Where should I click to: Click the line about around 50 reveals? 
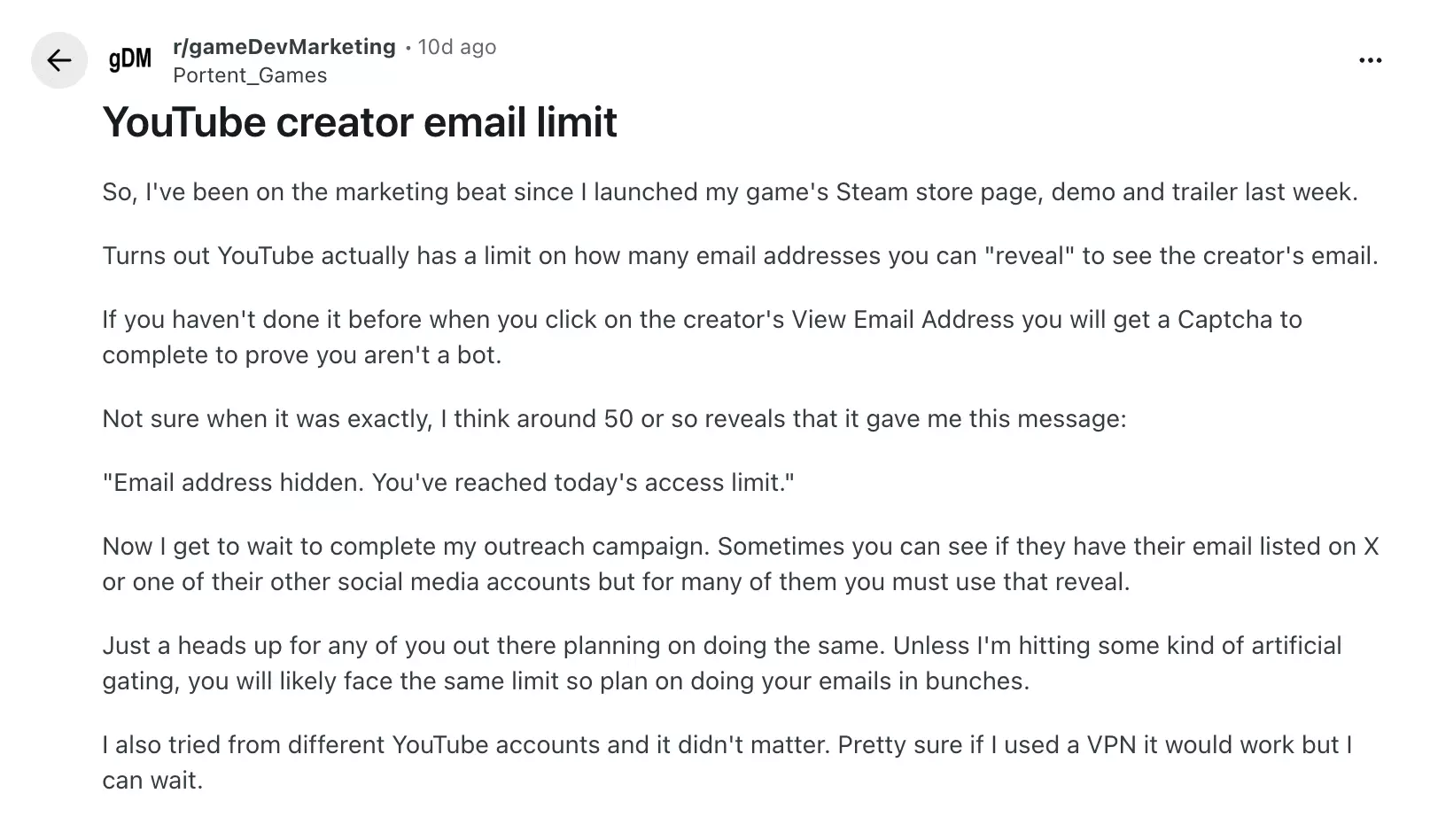[x=614, y=418]
